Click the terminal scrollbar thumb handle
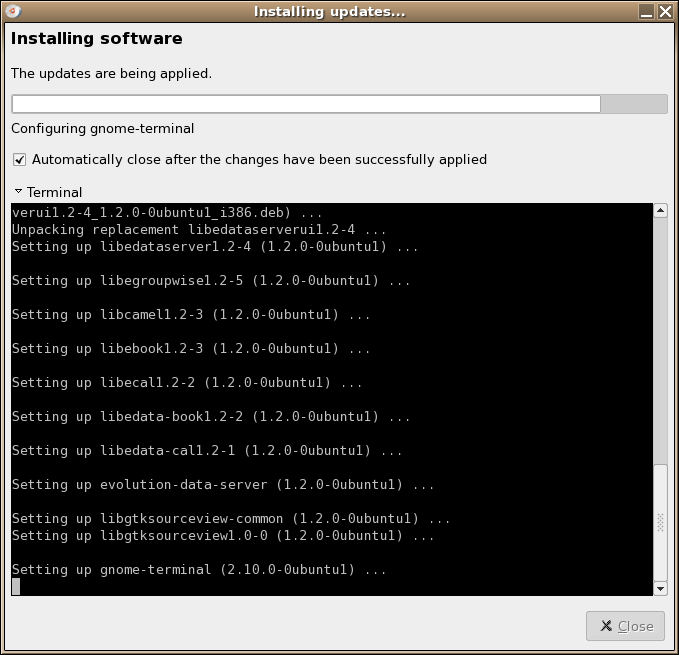Image resolution: width=679 pixels, height=655 pixels. click(660, 522)
